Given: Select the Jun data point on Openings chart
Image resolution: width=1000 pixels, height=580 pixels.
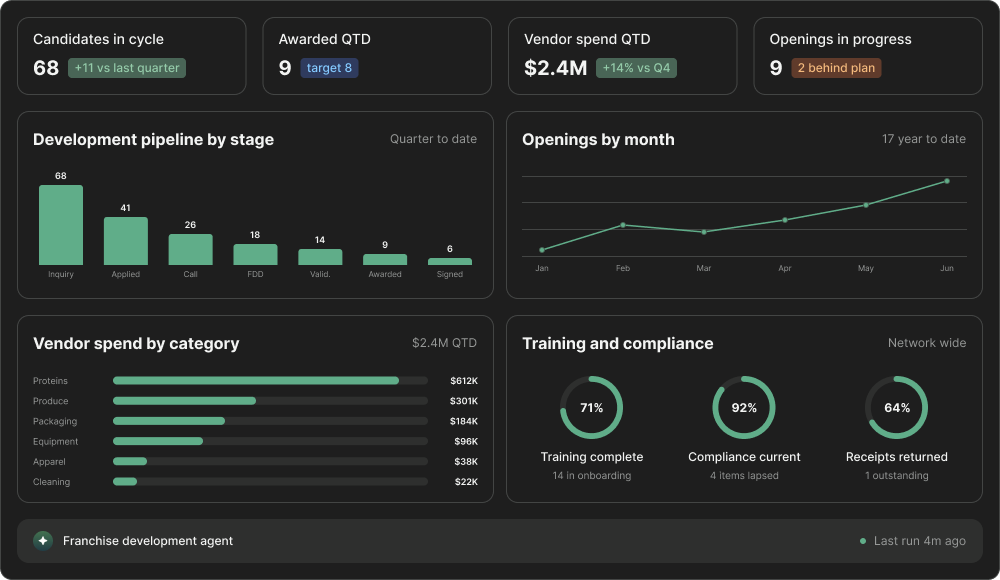Looking at the screenshot, I should tap(947, 181).
